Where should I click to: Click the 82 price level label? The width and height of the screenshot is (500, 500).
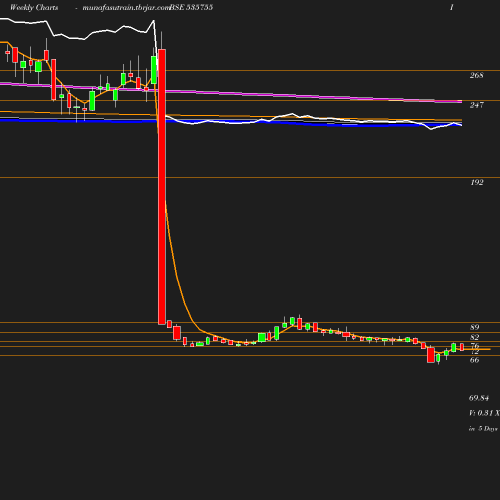475,337
